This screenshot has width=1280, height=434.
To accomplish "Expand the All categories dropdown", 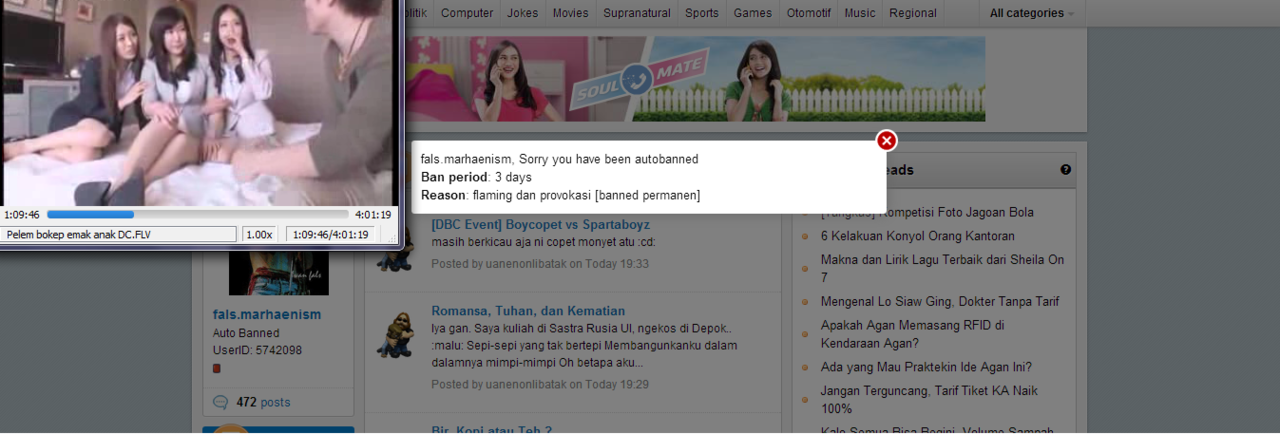I will click(1032, 13).
